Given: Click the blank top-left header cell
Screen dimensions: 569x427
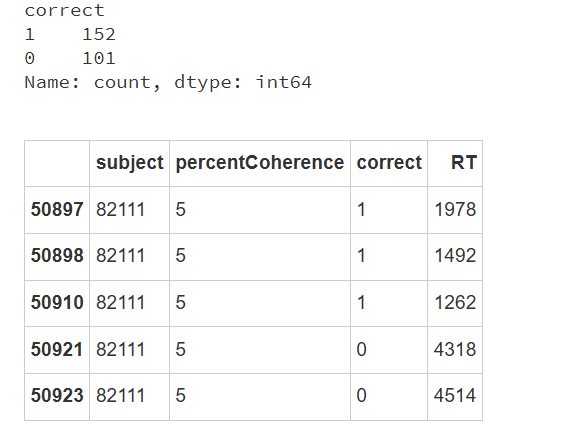Looking at the screenshot, I should (57, 164).
